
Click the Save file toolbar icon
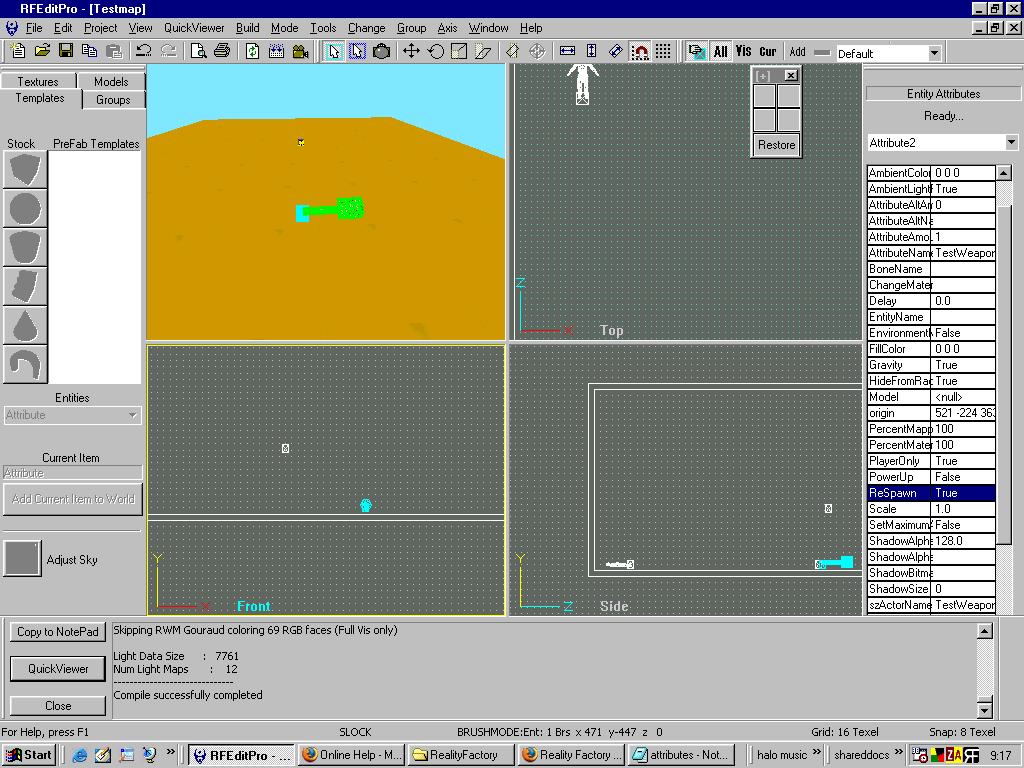(66, 51)
